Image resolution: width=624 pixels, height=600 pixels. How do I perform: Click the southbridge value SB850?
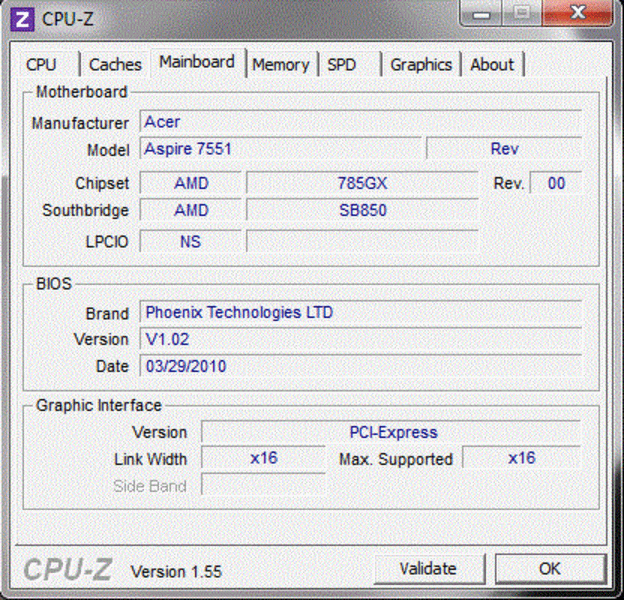coord(362,210)
